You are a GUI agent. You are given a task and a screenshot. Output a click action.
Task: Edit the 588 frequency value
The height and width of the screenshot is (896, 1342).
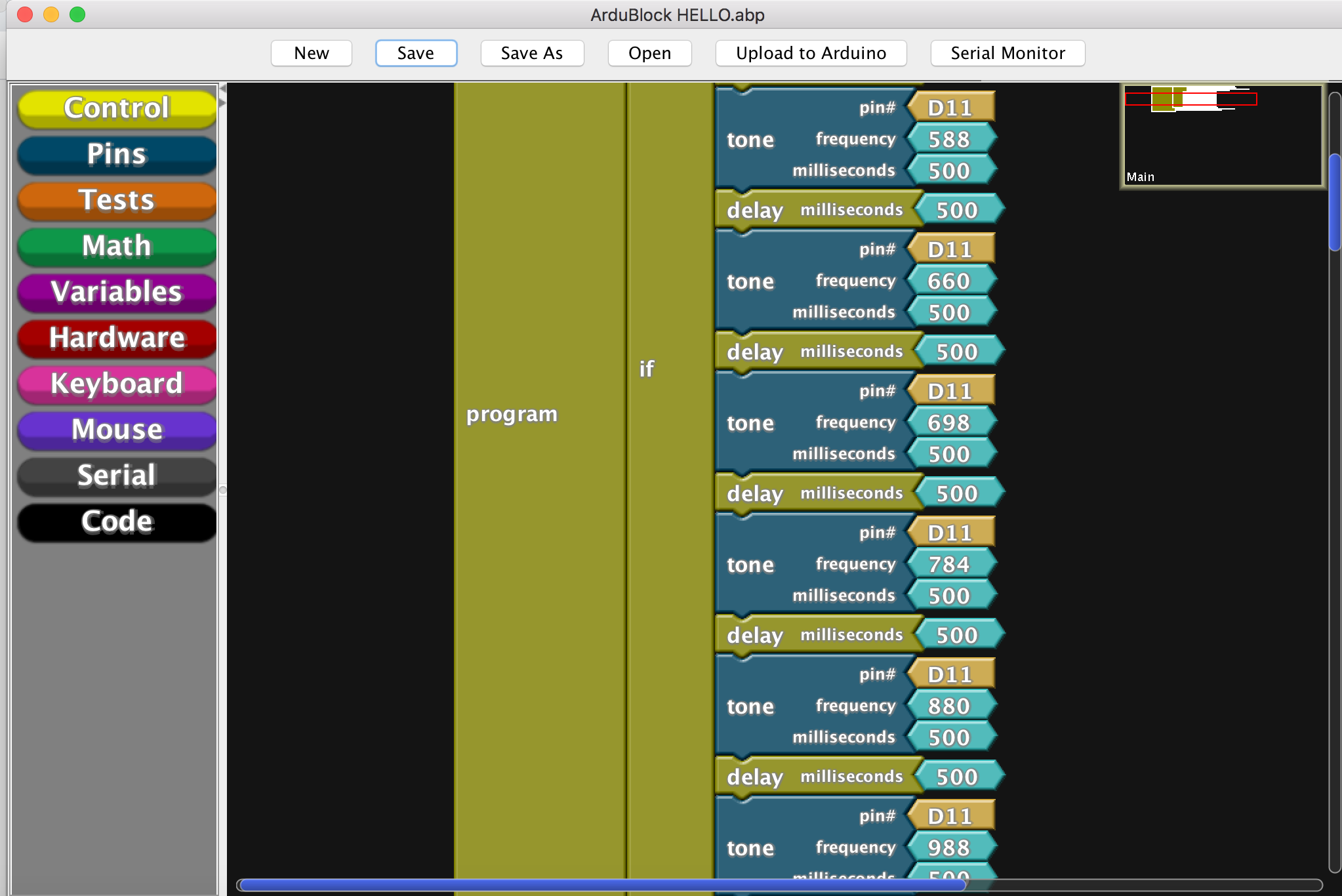tap(950, 138)
